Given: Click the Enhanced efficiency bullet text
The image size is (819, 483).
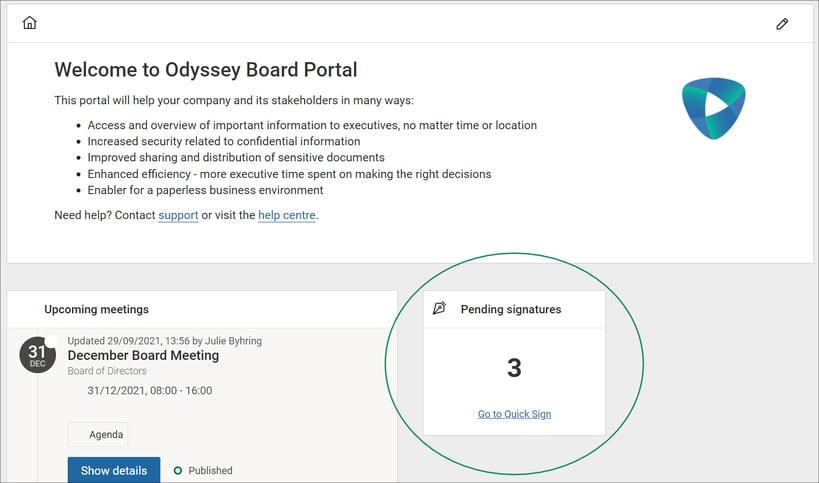Looking at the screenshot, I should pyautogui.click(x=289, y=174).
